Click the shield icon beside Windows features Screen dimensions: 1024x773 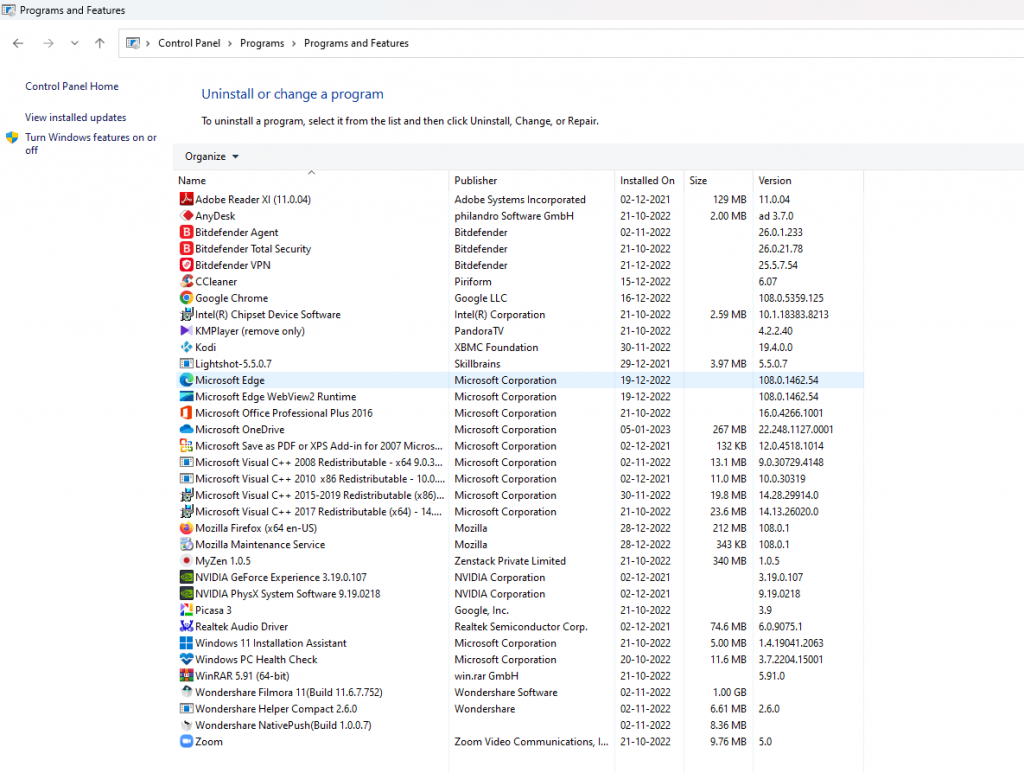pyautogui.click(x=12, y=138)
